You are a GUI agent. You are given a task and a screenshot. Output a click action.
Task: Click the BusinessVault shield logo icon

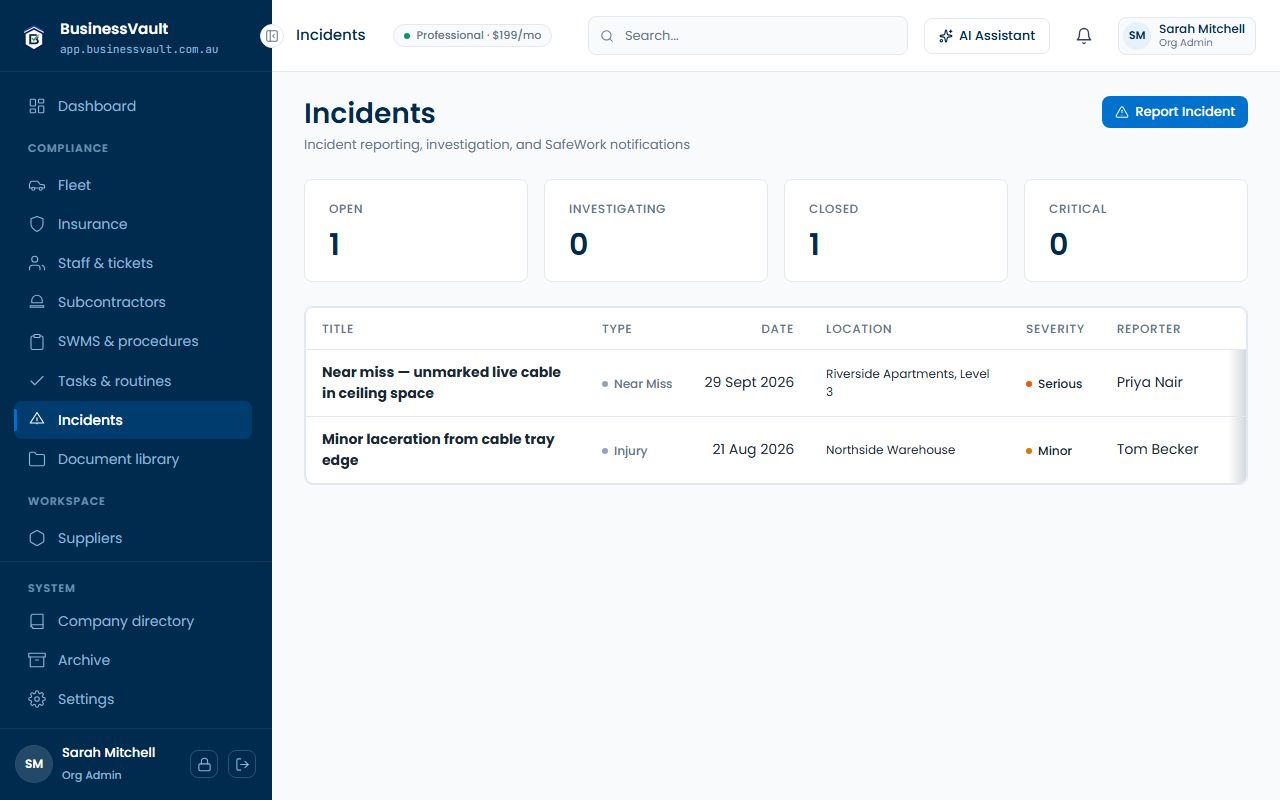pos(35,37)
